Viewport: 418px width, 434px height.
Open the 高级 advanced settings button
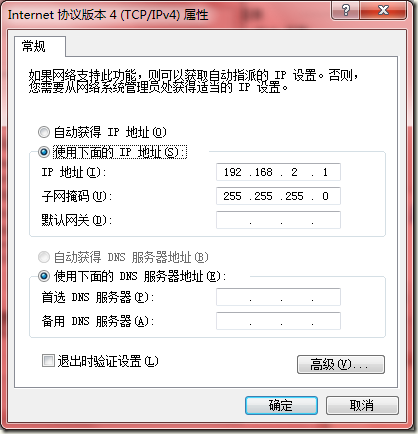[x=341, y=364]
